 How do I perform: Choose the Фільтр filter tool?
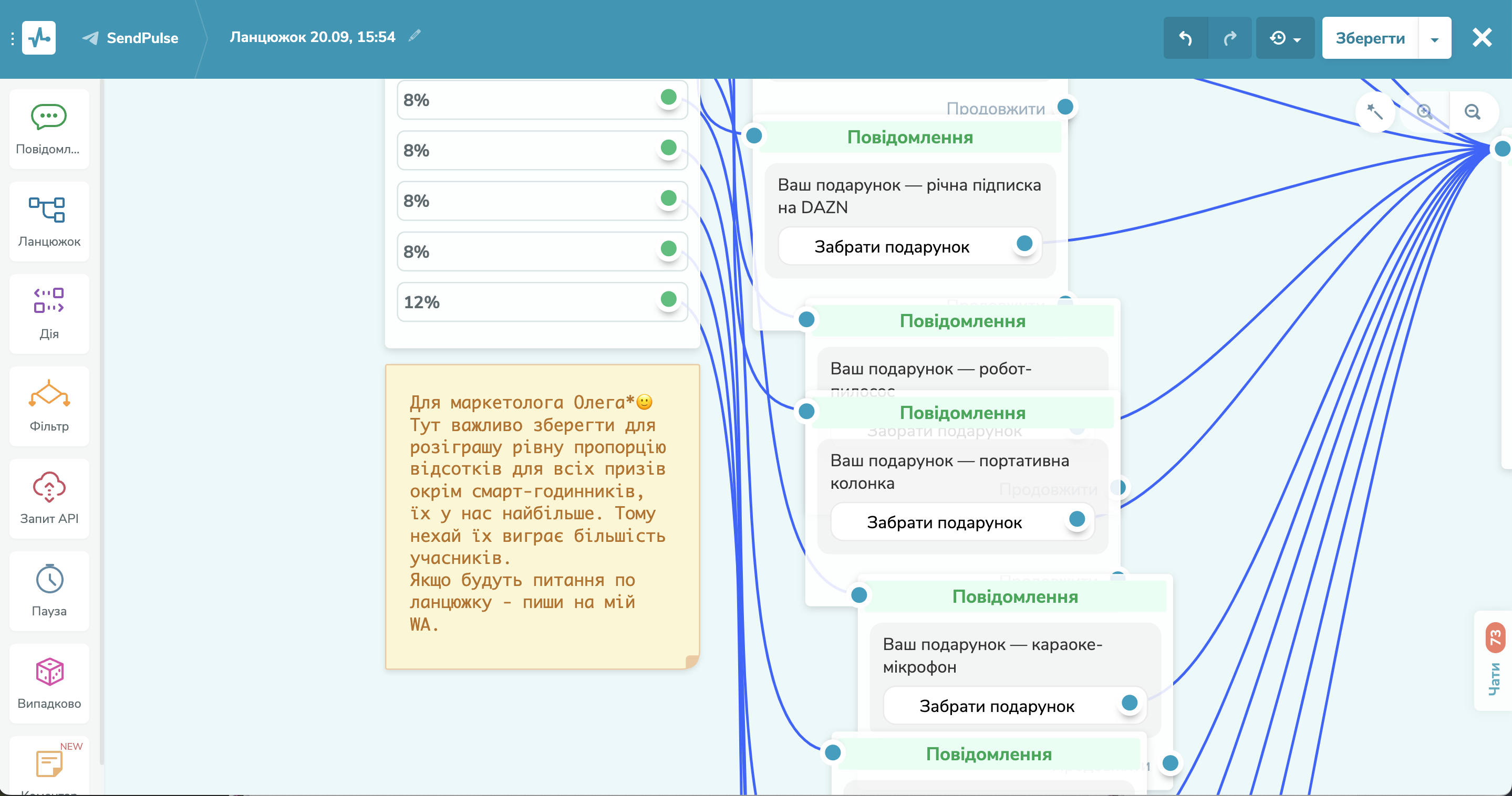tap(49, 405)
